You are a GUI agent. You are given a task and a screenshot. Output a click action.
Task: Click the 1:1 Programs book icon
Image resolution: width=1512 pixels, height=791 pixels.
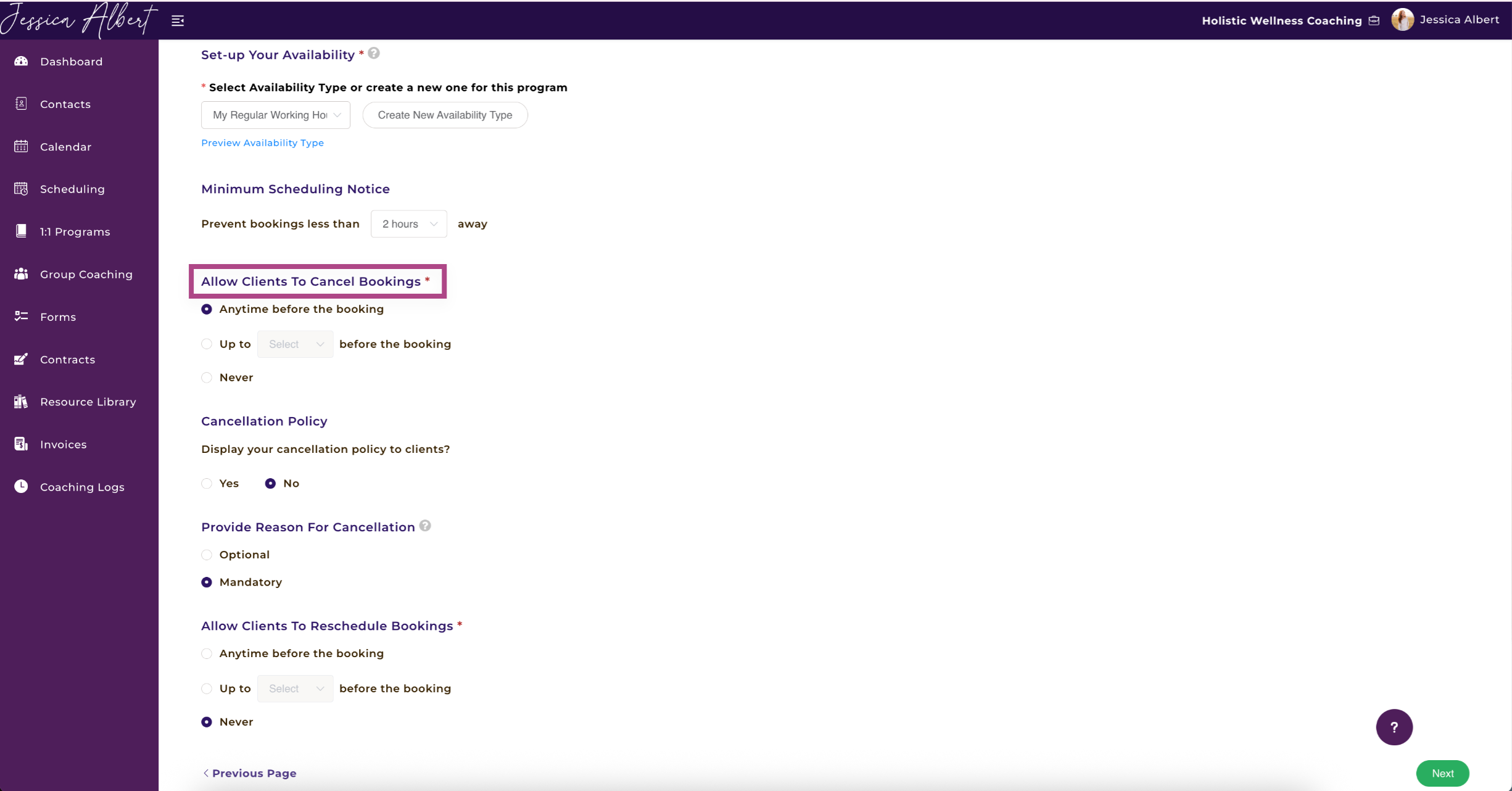pos(21,231)
